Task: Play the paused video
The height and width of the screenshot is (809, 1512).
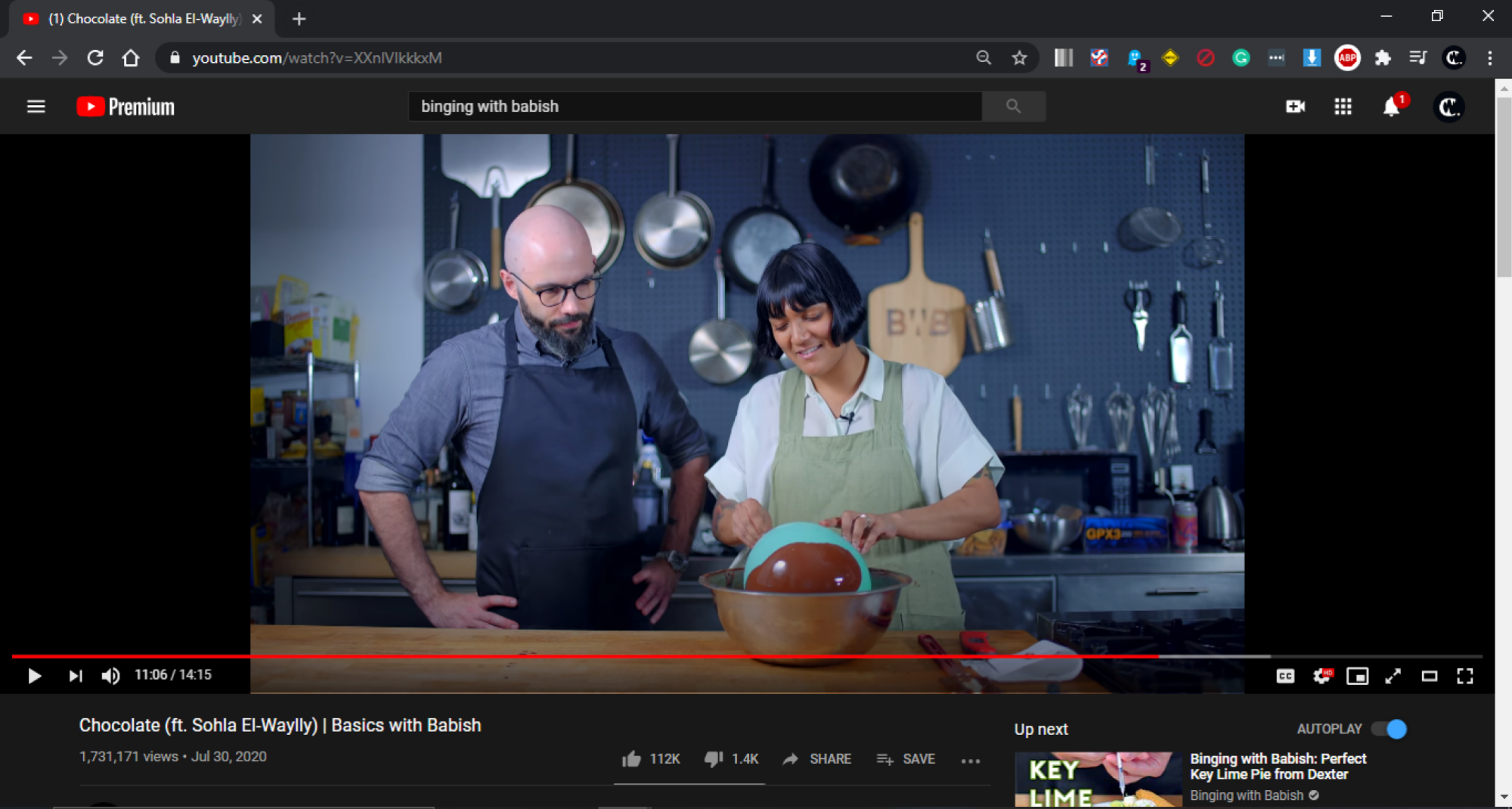Action: (x=34, y=675)
